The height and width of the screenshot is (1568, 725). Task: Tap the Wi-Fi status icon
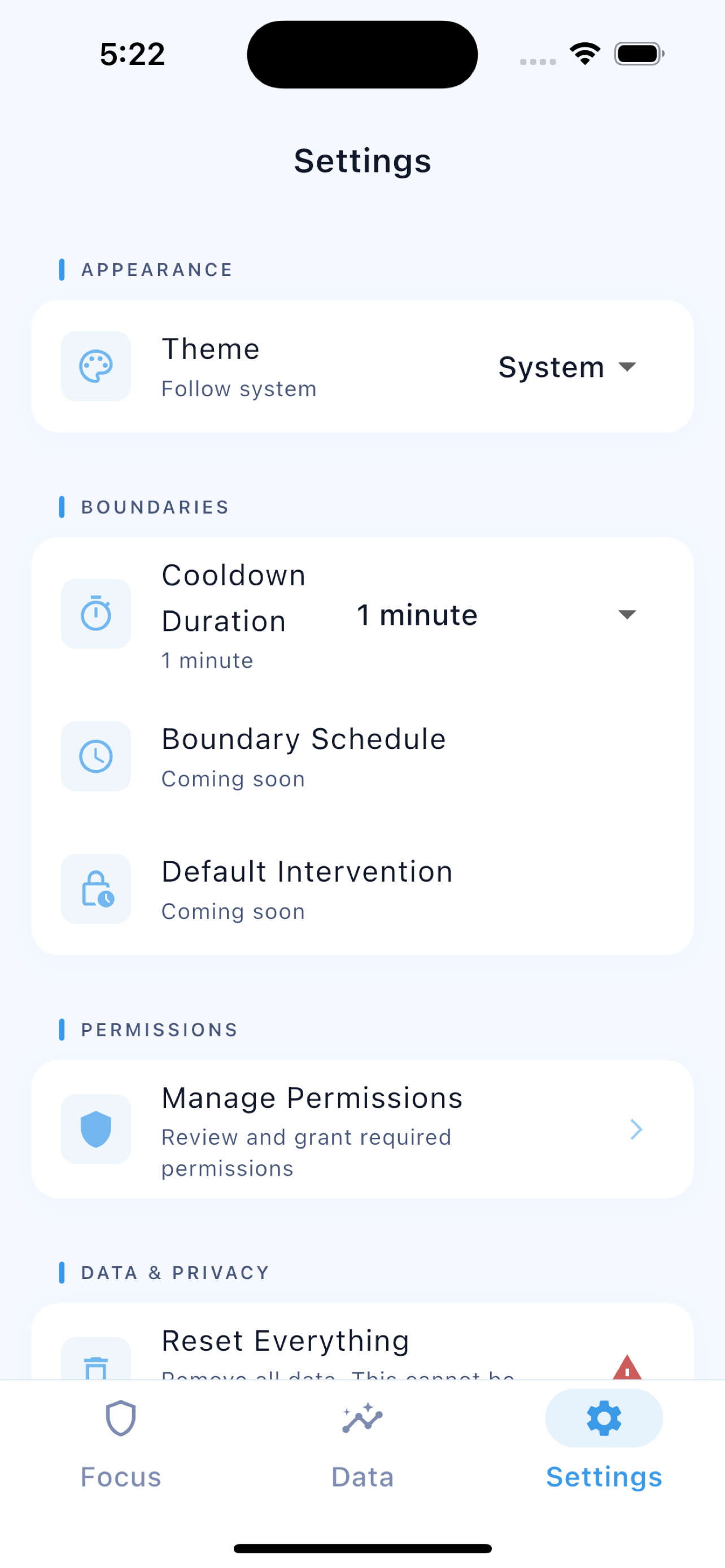tap(585, 54)
